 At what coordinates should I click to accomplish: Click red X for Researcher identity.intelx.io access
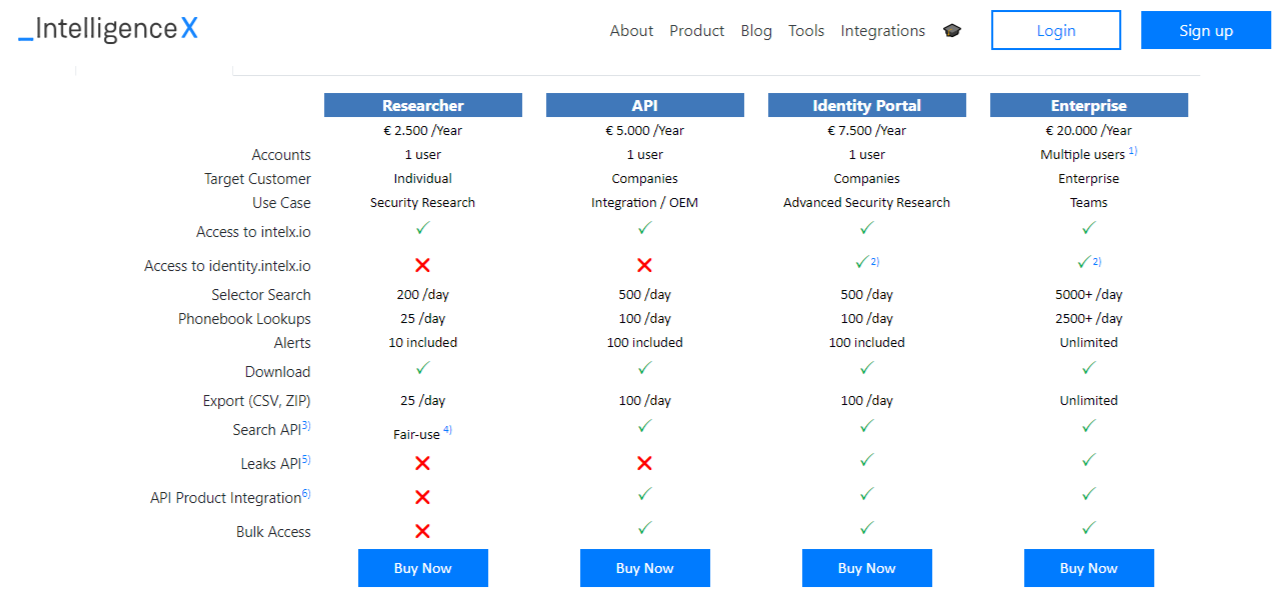(423, 265)
